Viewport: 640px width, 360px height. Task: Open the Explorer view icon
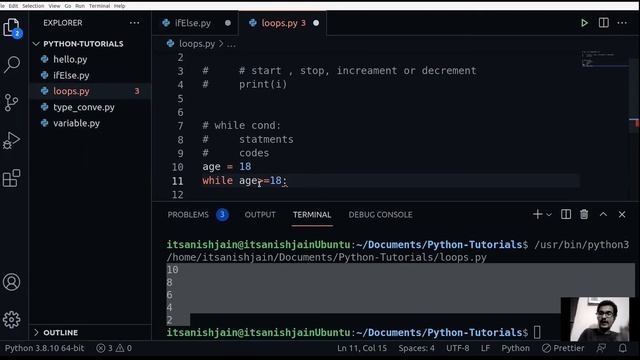click(x=12, y=28)
